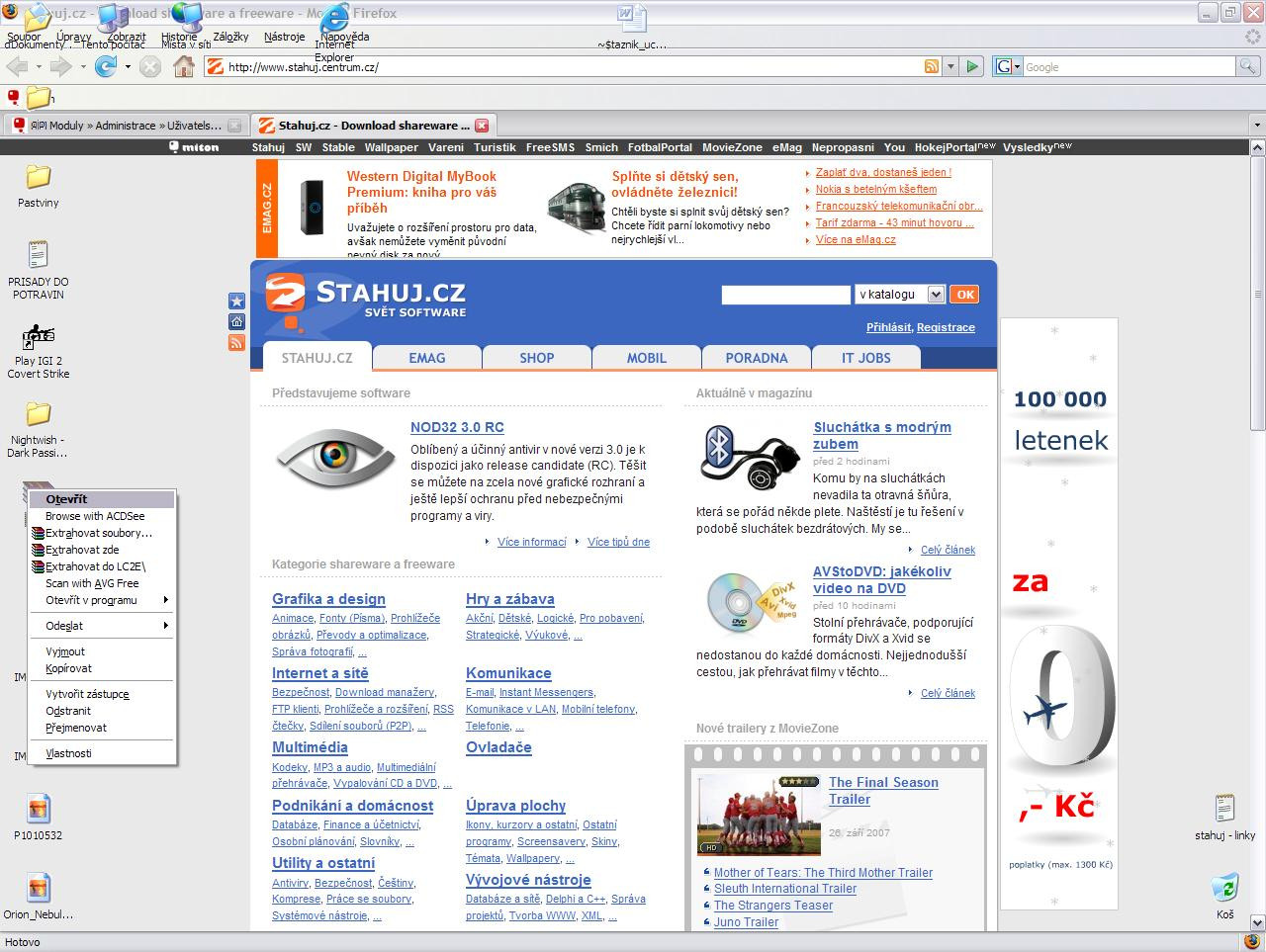
Task: Choose Odstranit in the context menu
Action: pos(102,711)
